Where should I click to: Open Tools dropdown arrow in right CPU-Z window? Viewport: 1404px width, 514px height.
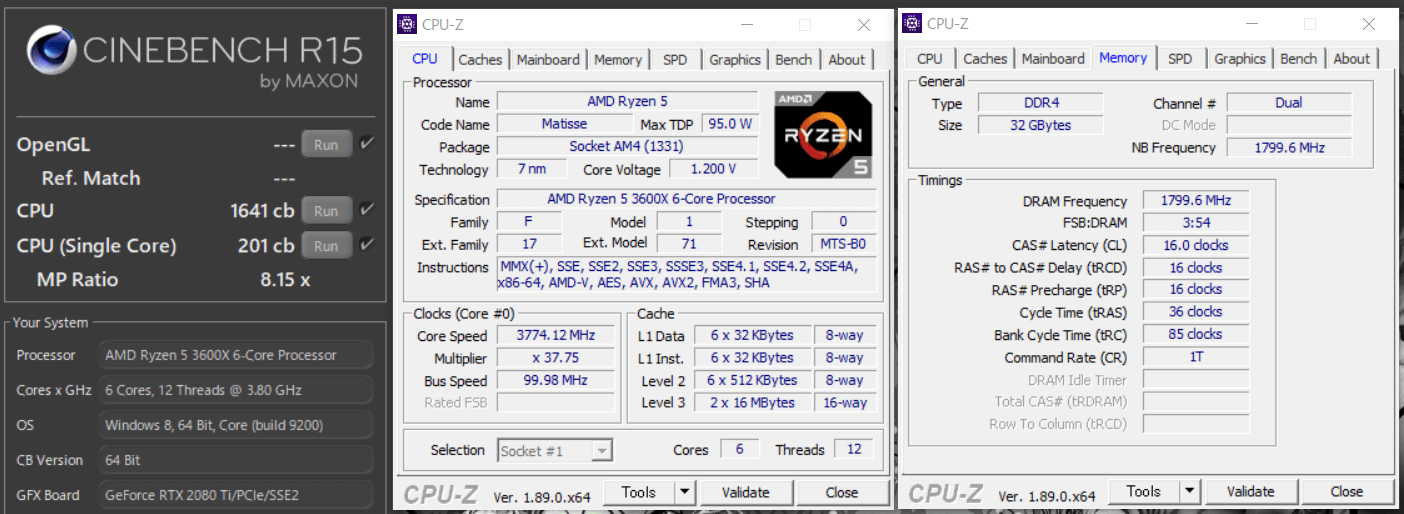pos(1189,491)
